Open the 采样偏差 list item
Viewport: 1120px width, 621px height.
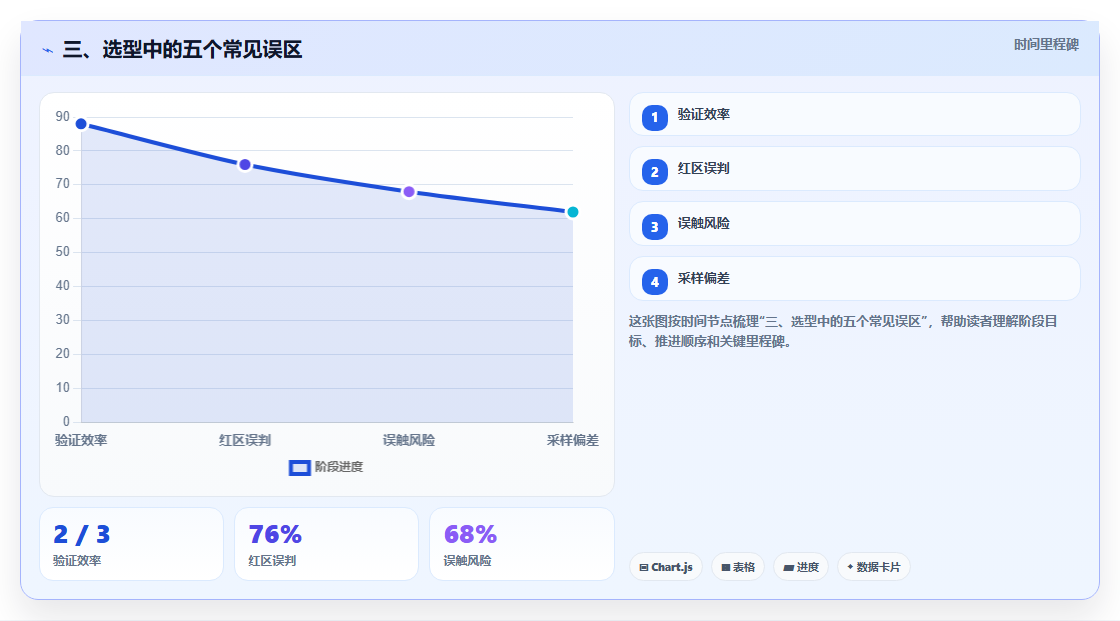pos(854,279)
